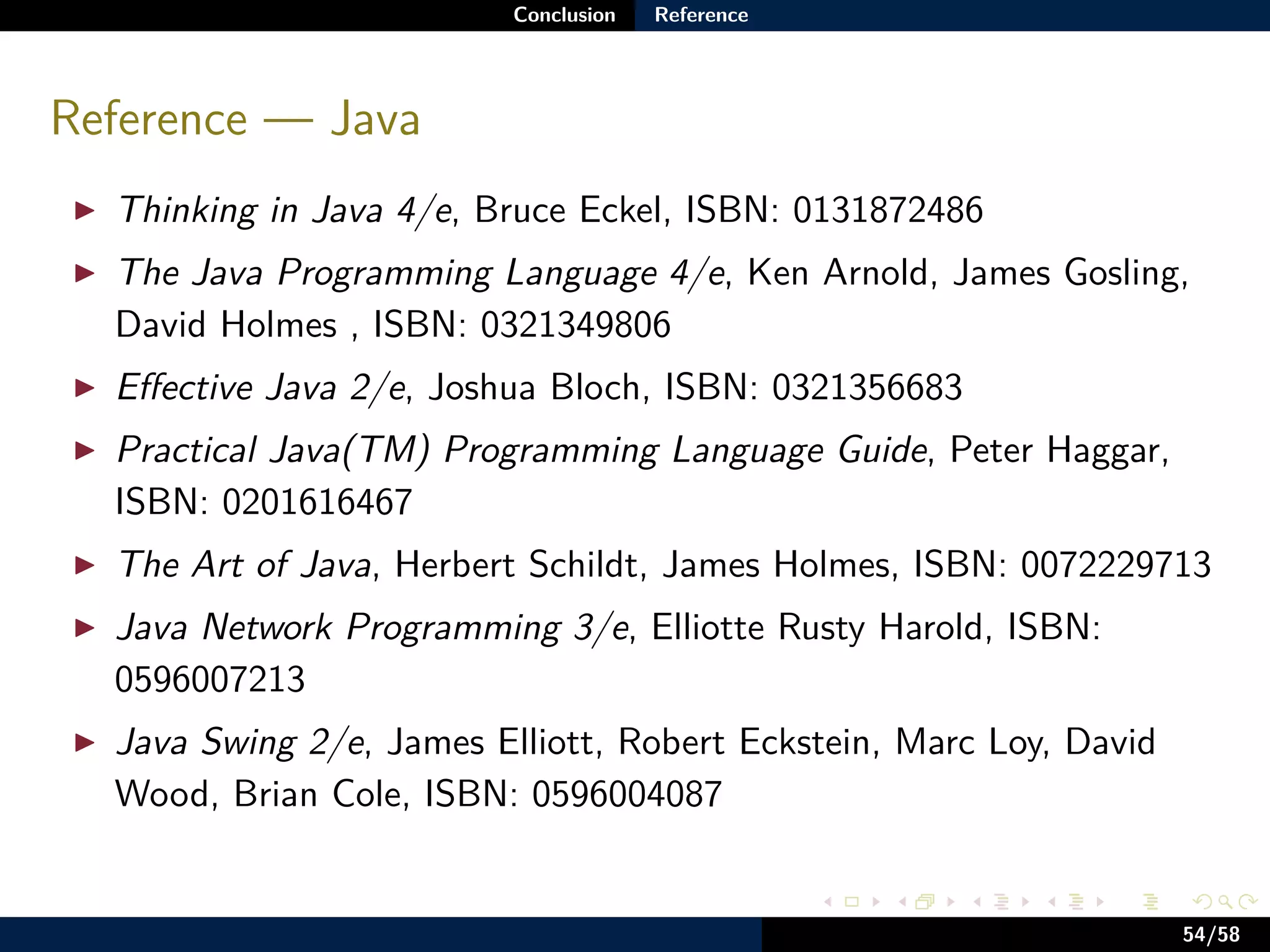Image resolution: width=1270 pixels, height=952 pixels.
Task: Click the slide rectangle navigation icon
Action: (852, 902)
